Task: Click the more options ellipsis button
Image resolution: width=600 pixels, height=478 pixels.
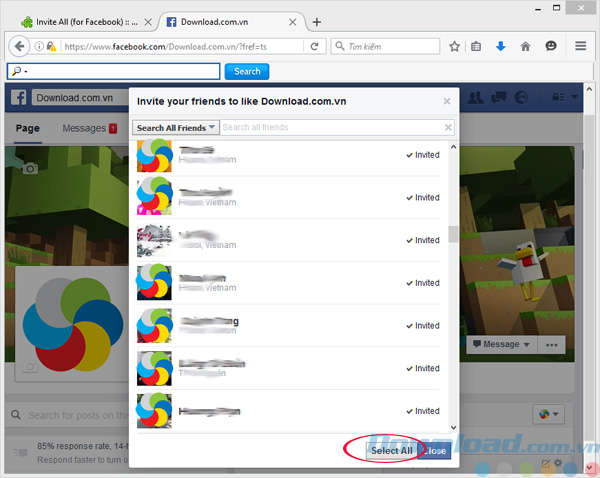Action: click(x=551, y=344)
